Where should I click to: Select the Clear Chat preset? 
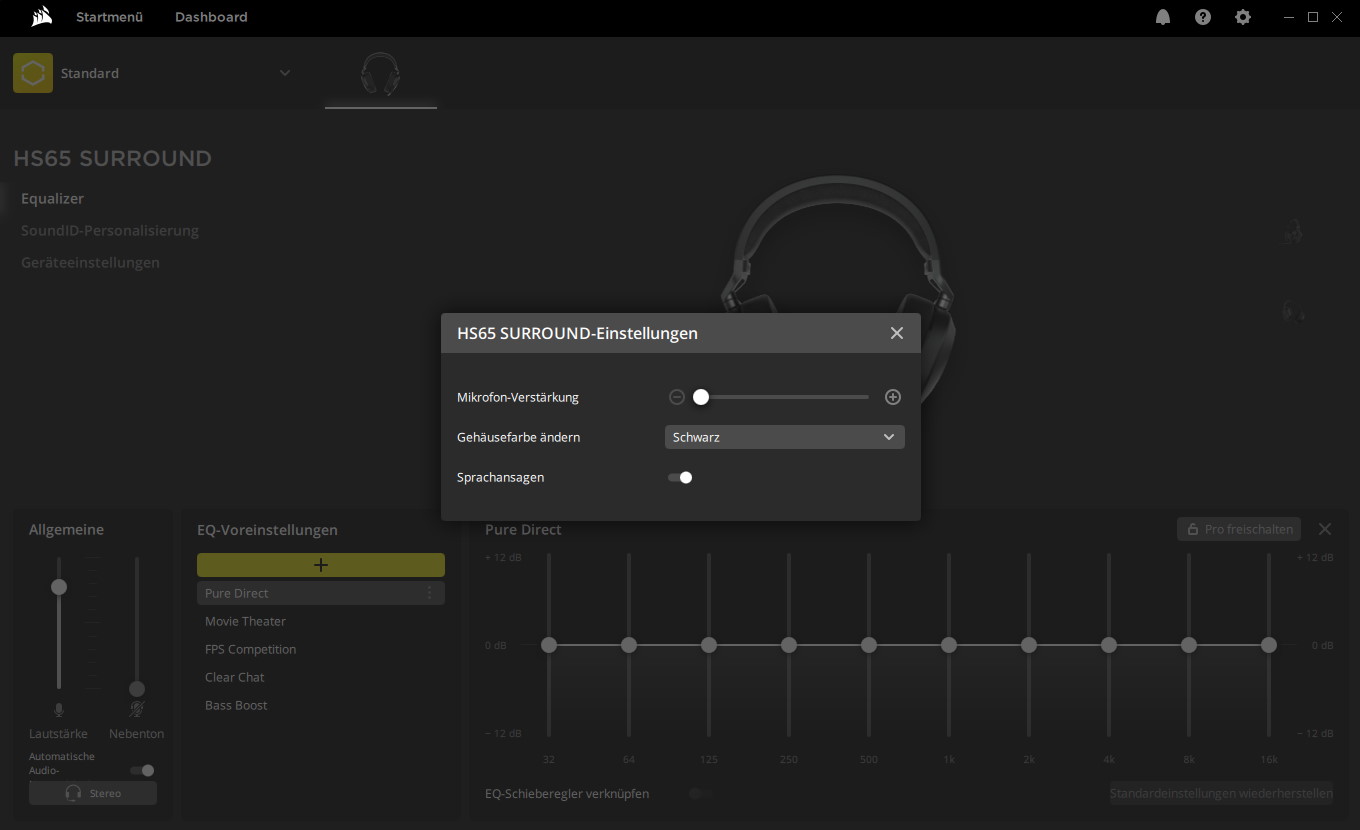(321, 677)
